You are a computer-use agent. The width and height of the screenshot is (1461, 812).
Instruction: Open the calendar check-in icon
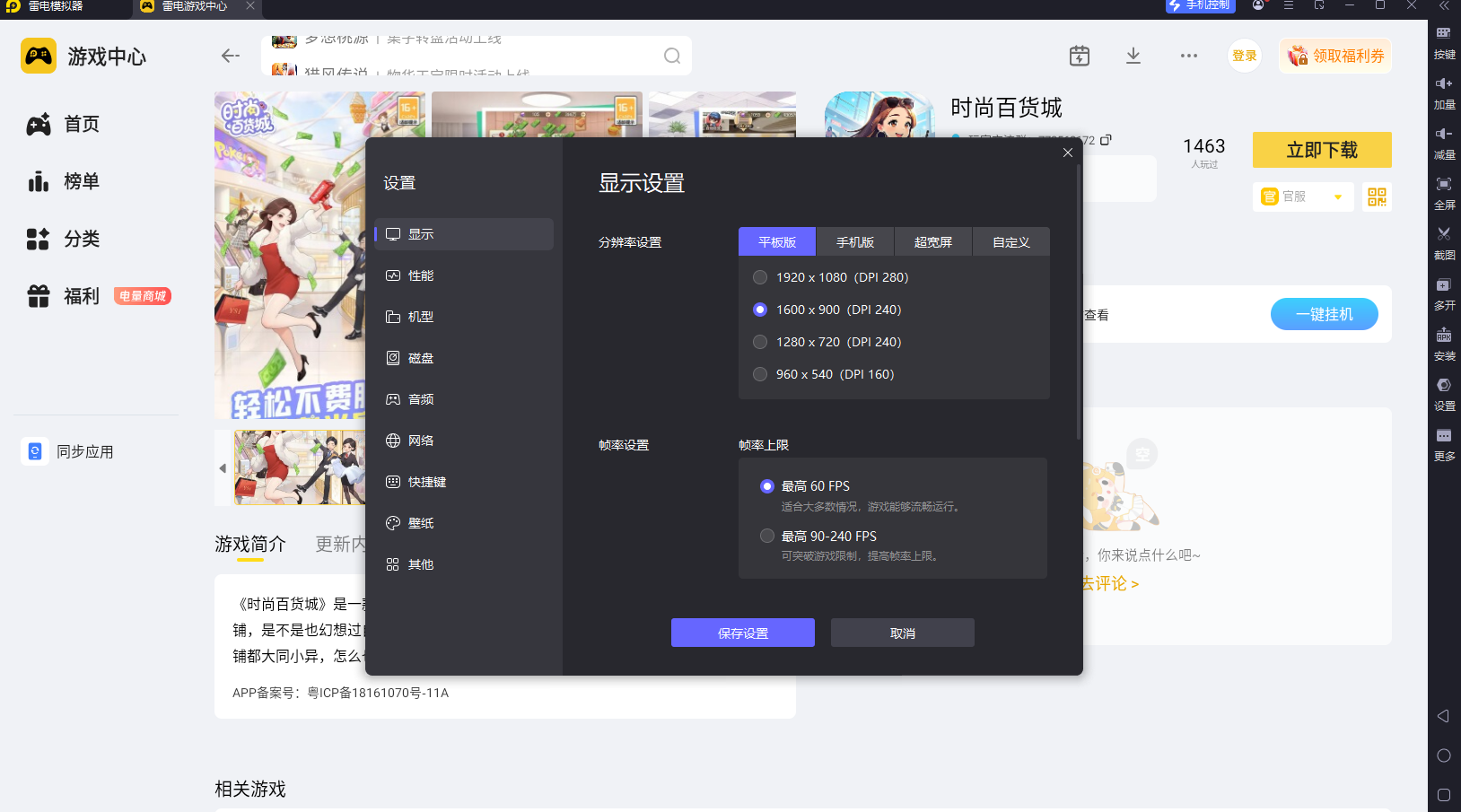(x=1080, y=56)
